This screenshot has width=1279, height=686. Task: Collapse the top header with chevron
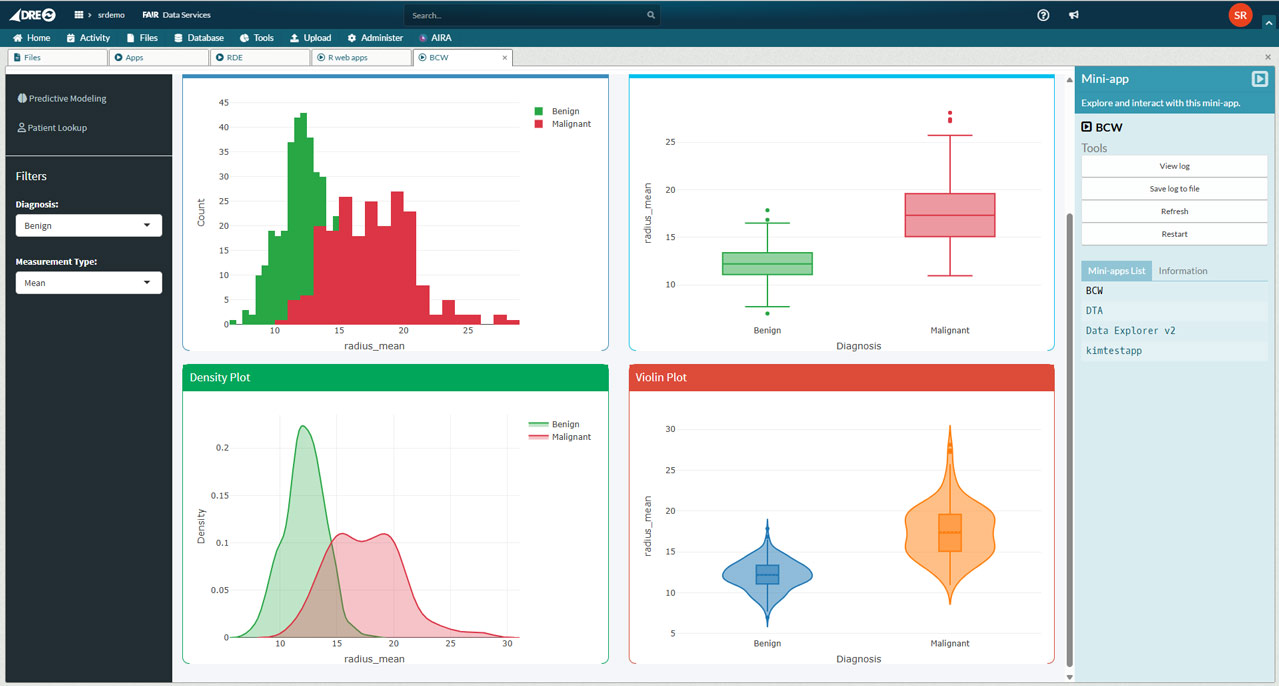1268,20
